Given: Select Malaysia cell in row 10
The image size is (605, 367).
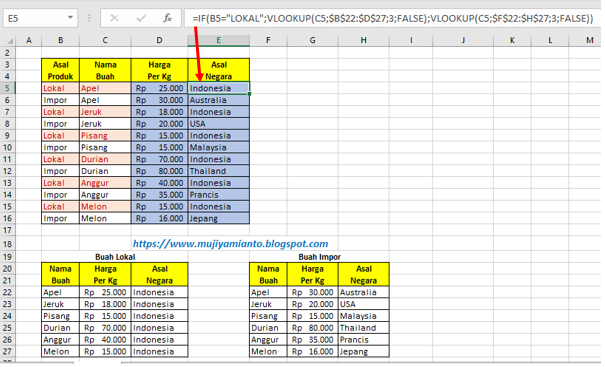Looking at the screenshot, I should (x=218, y=147).
